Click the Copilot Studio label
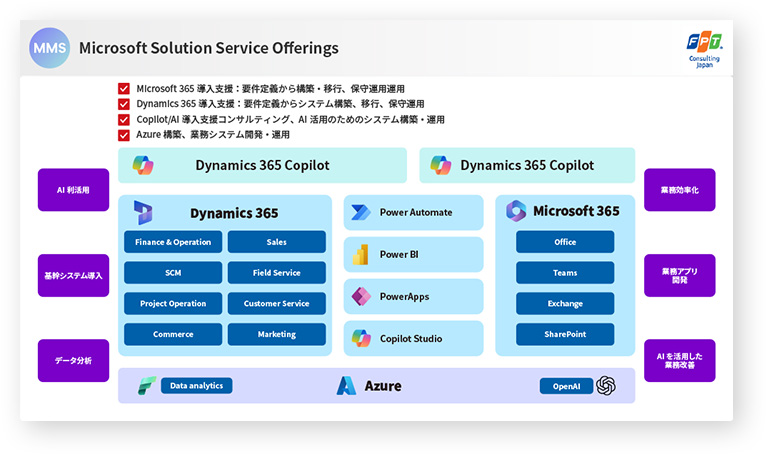 411,339
